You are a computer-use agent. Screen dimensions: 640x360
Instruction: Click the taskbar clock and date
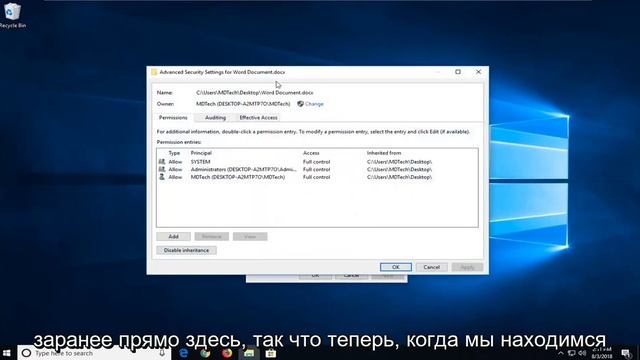click(x=602, y=353)
